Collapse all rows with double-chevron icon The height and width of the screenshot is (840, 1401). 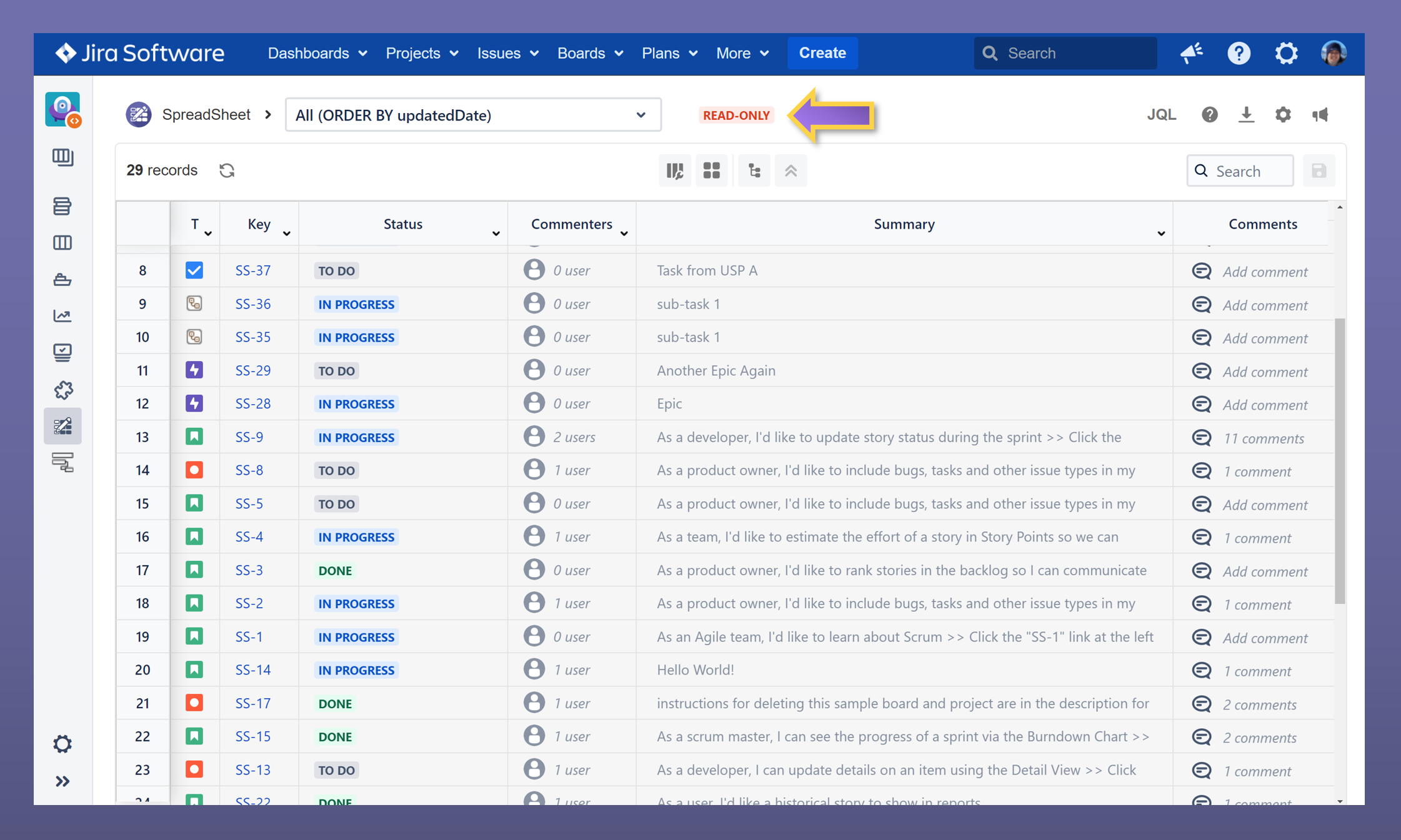click(790, 170)
